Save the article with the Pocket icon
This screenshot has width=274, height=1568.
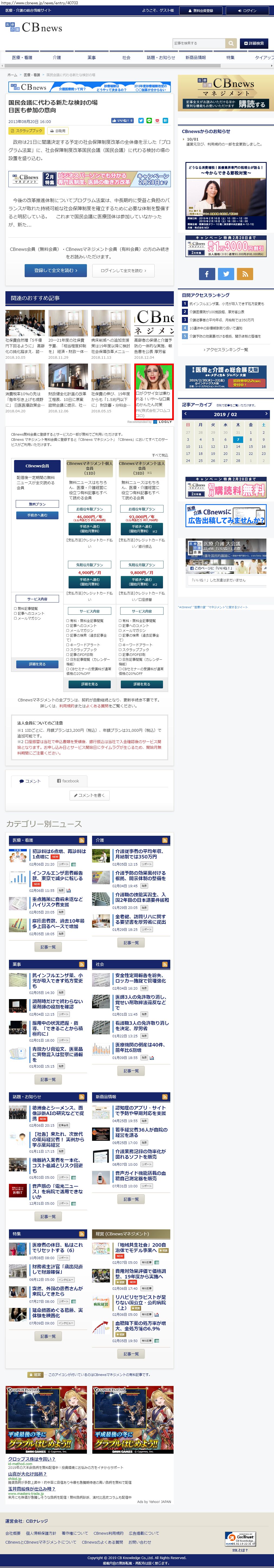[x=157, y=121]
